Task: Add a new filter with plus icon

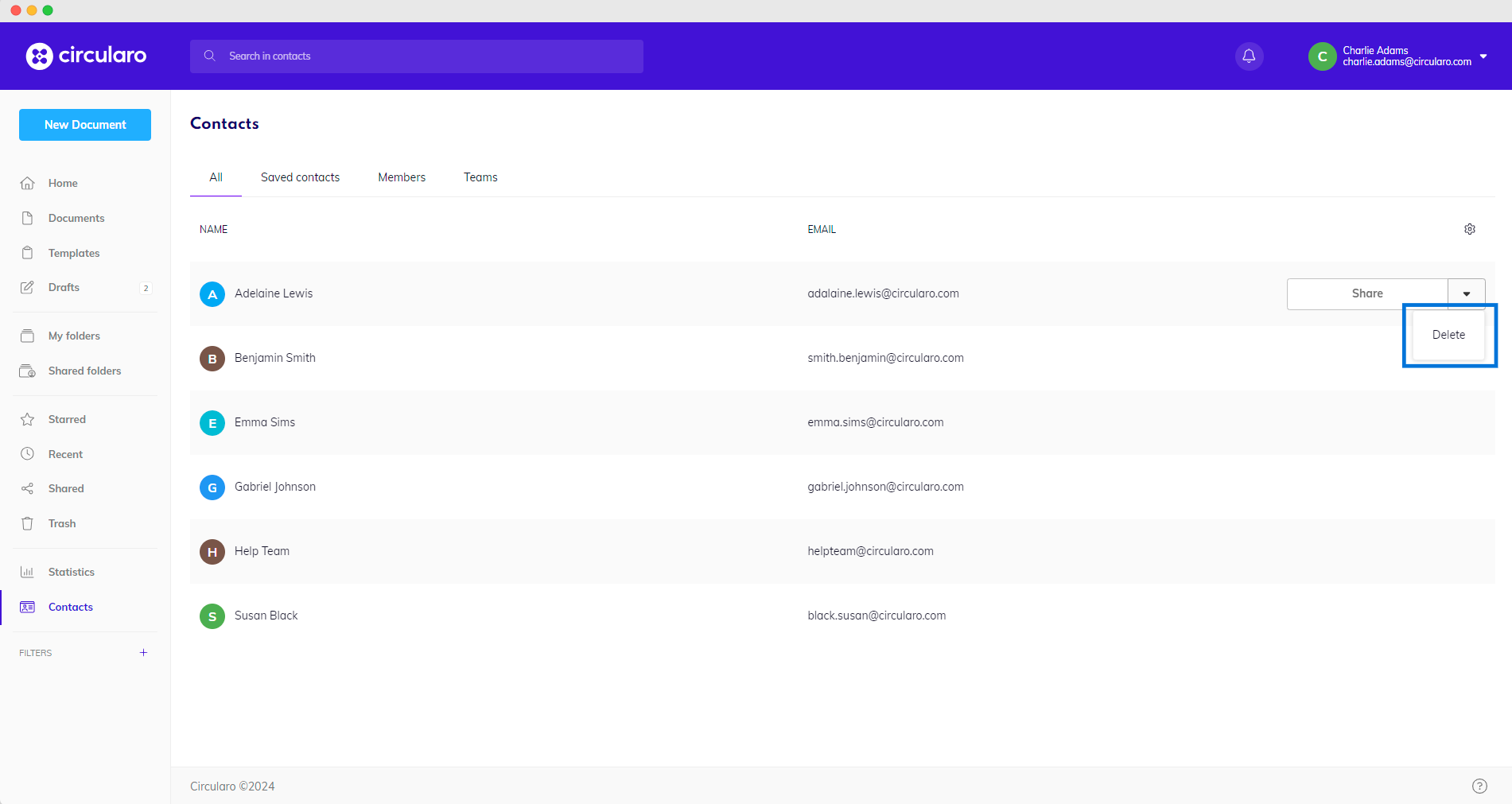Action: 143,653
